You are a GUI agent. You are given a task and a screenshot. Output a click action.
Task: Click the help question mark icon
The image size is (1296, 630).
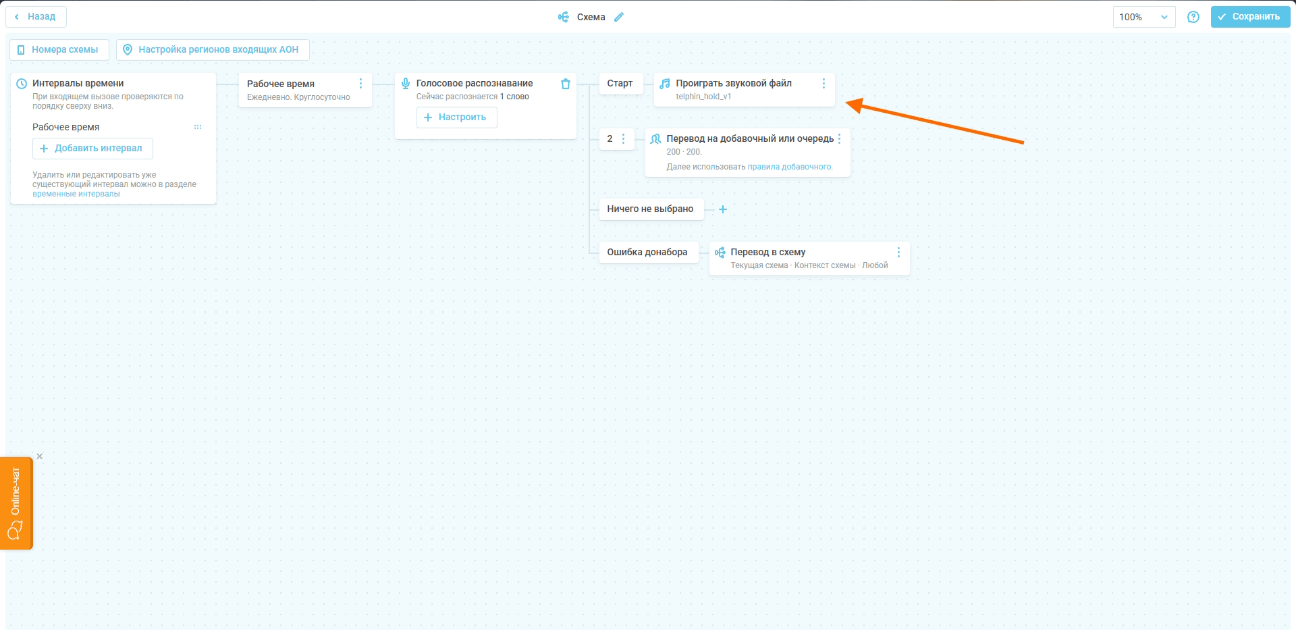pyautogui.click(x=1192, y=17)
